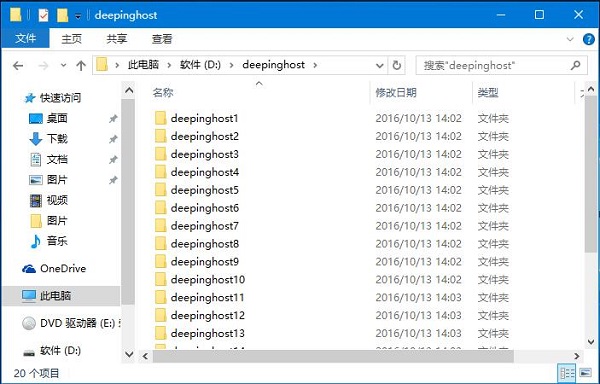The image size is (600, 384).
Task: Switch to the 共享 ribbon tab
Action: click(116, 39)
